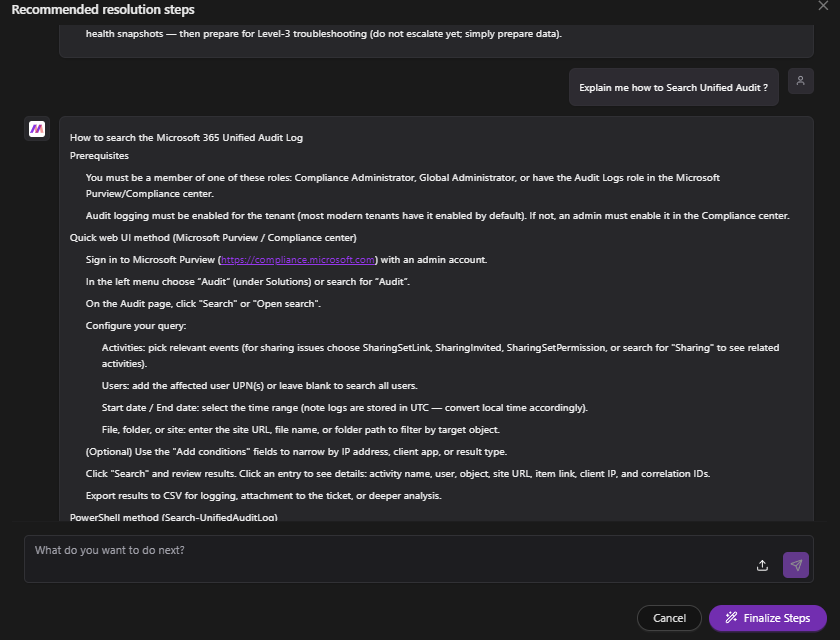Click the 'Recommended resolution steps' title

pyautogui.click(x=103, y=10)
